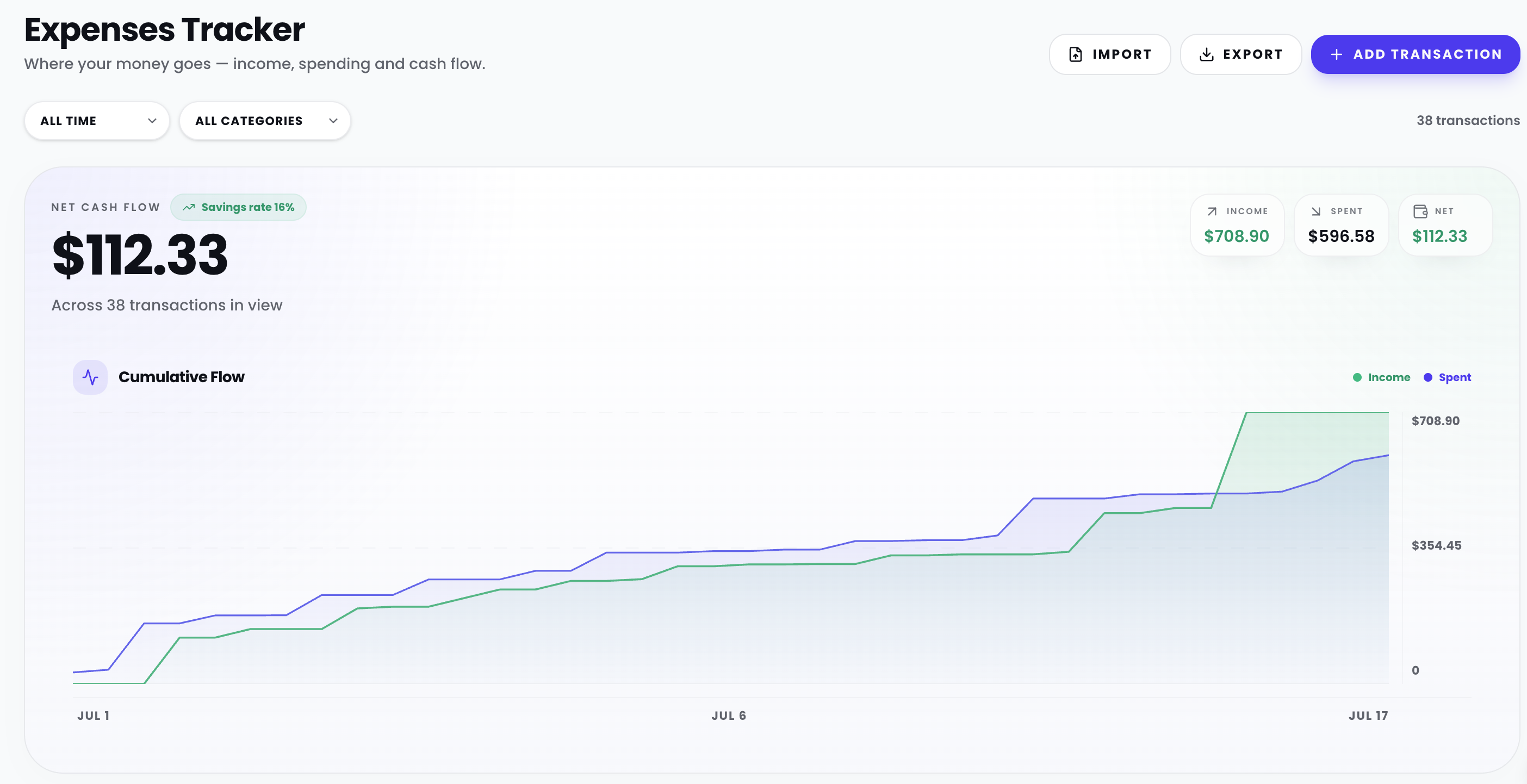Viewport: 1527px width, 784px height.
Task: Toggle the Income series in legend
Action: pos(1382,377)
